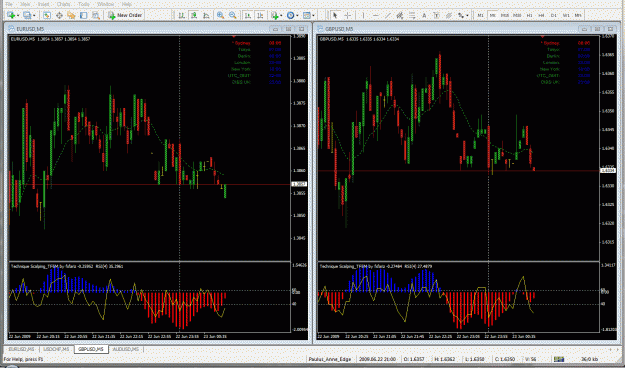Click the Profiles toolbar icon
The height and width of the screenshot is (368, 625).
tap(27, 15)
